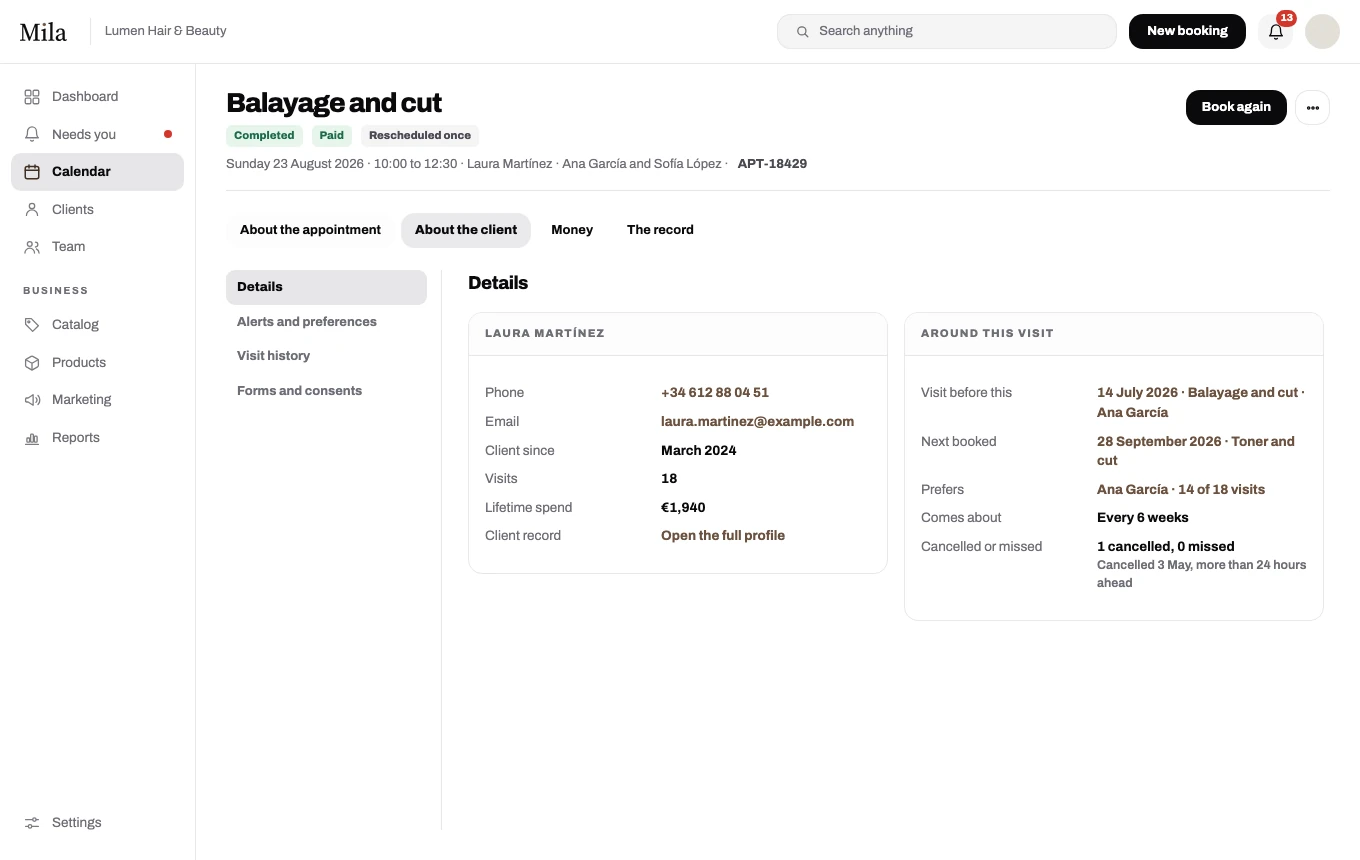
Task: Click the Completed status badge
Action: point(264,135)
